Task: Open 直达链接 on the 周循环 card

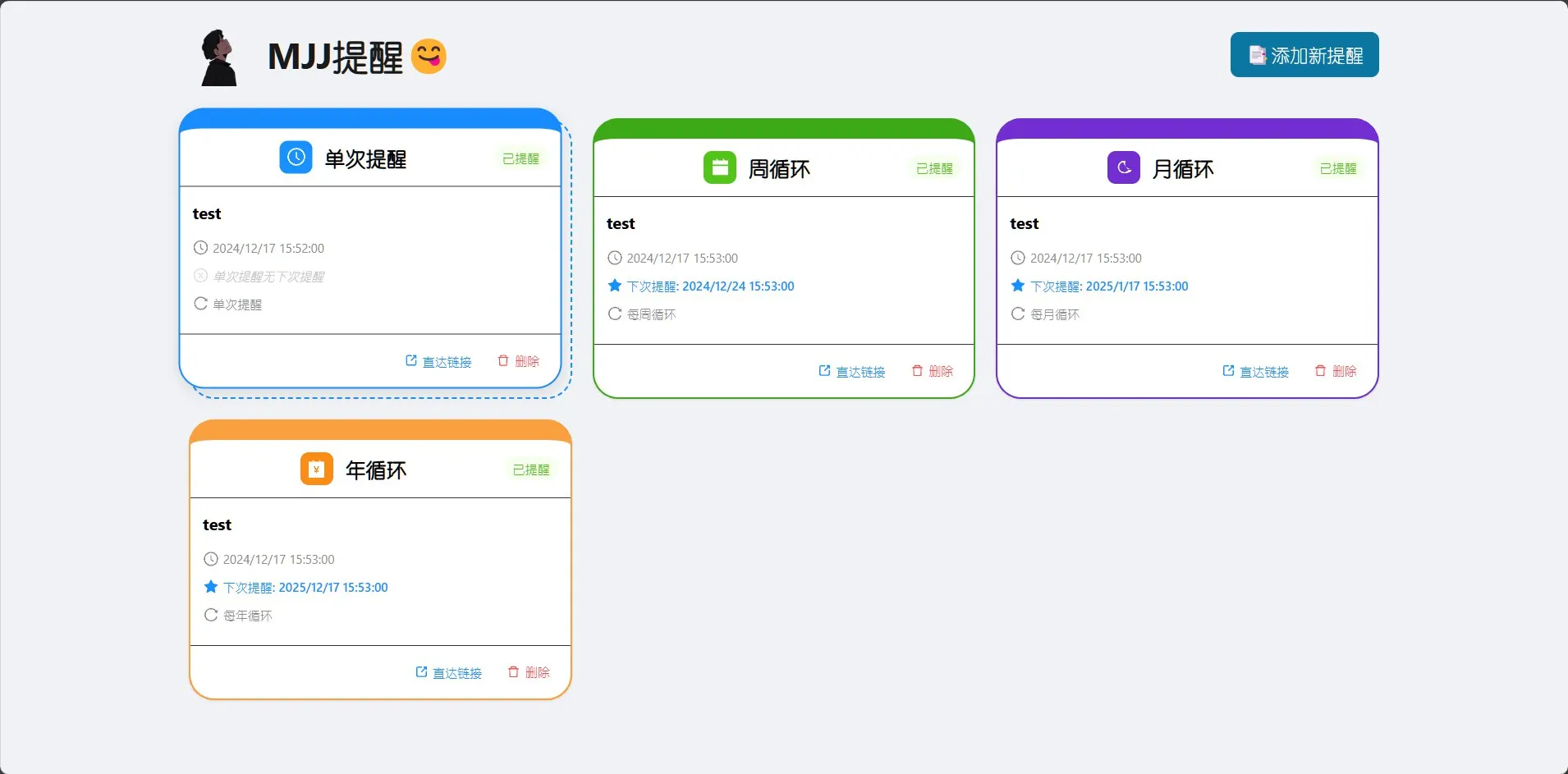Action: click(853, 371)
